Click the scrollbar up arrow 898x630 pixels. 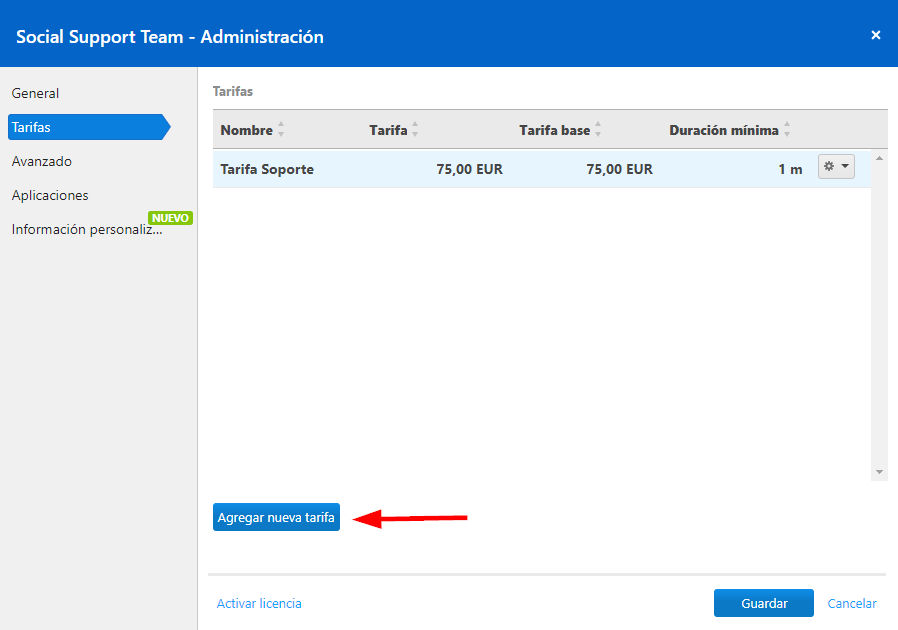(879, 158)
